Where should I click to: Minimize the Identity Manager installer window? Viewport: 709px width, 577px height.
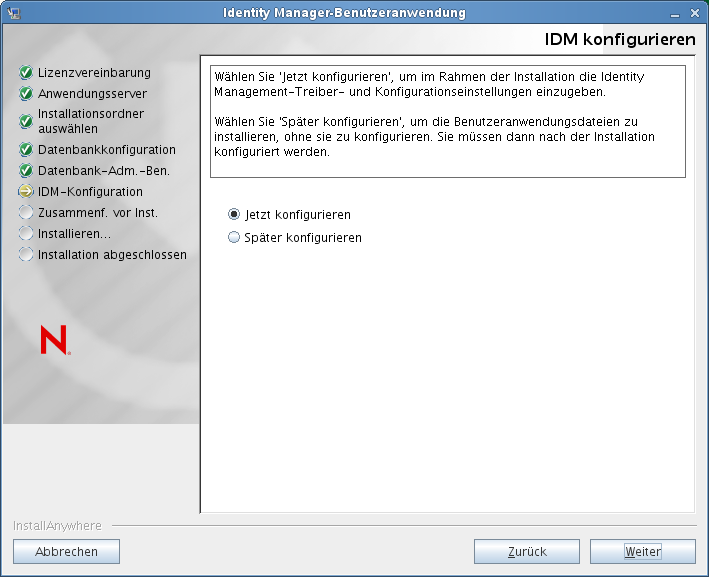(x=675, y=14)
